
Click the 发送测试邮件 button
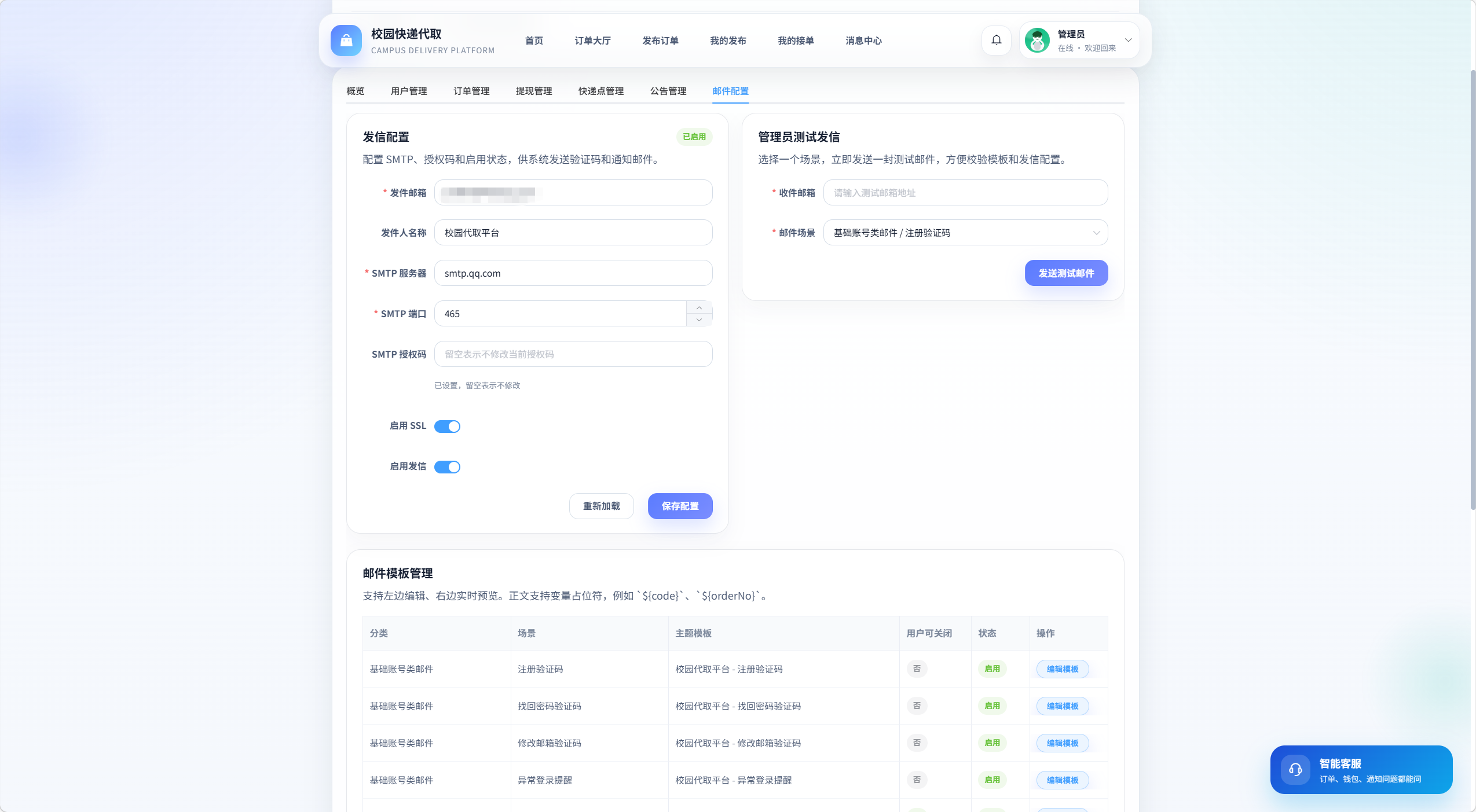[x=1065, y=273]
